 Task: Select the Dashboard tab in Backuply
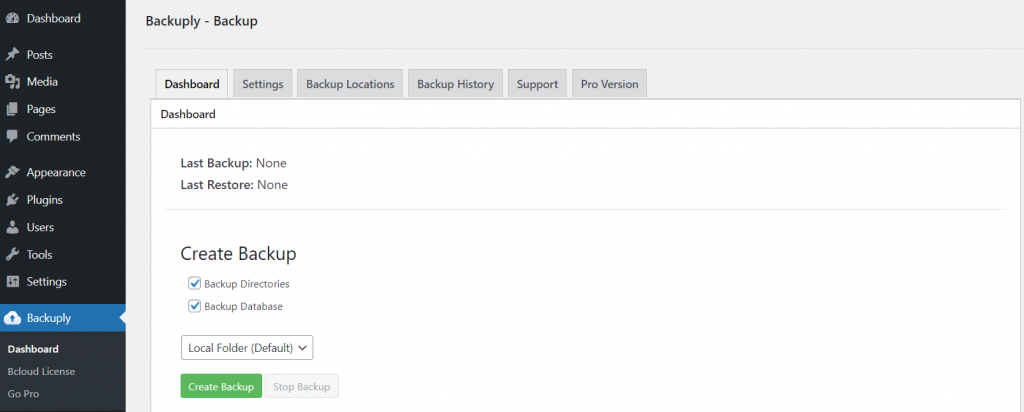tap(192, 84)
